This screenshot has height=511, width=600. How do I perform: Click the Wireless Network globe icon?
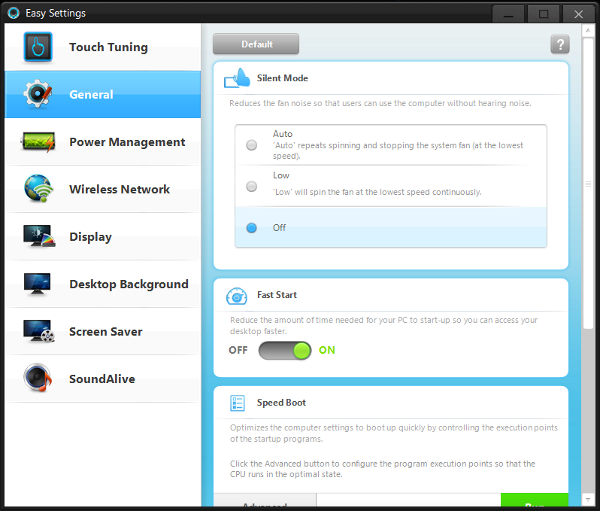[38, 189]
